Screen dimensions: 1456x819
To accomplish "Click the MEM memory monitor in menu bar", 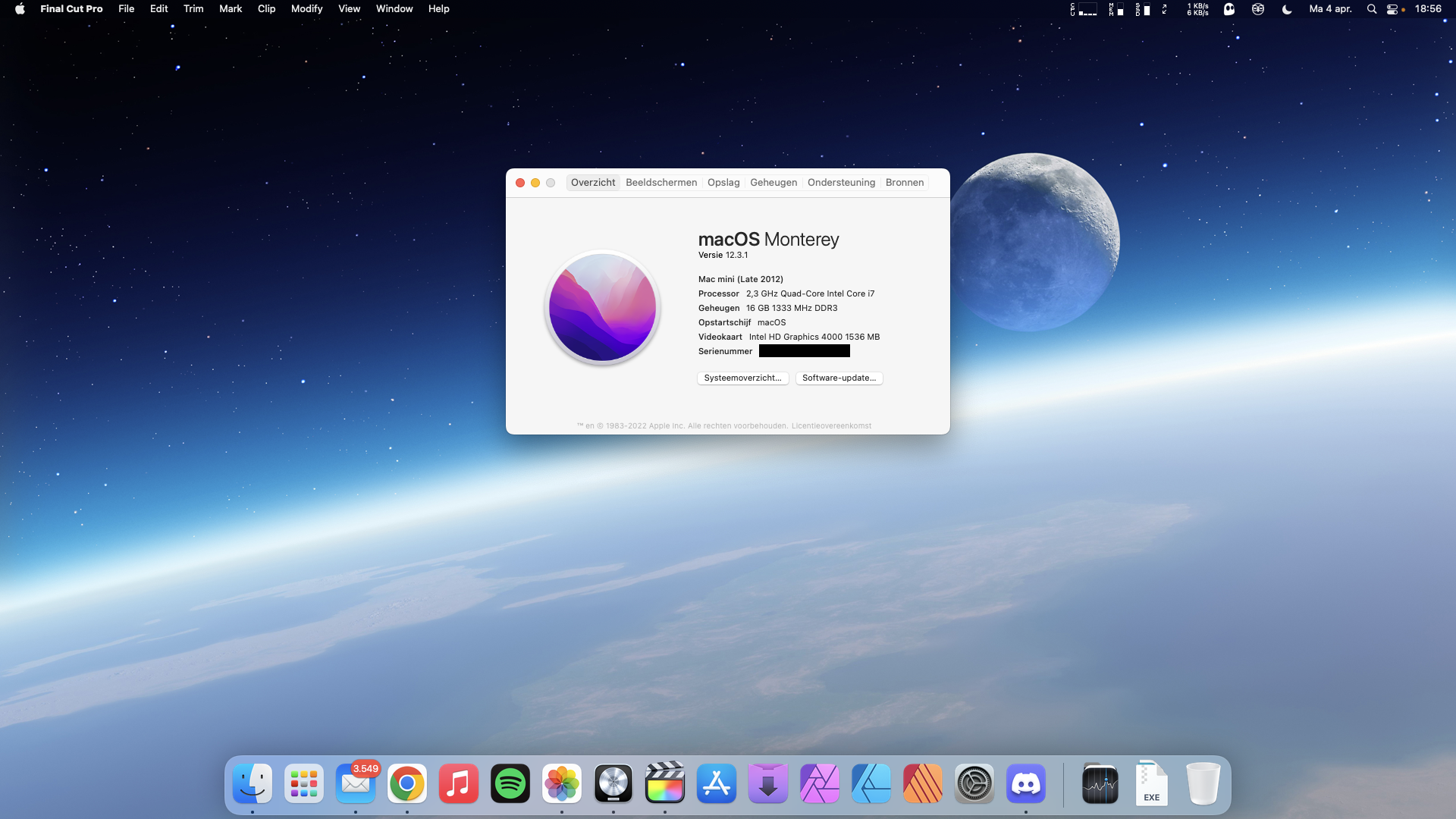I will pos(1116,9).
